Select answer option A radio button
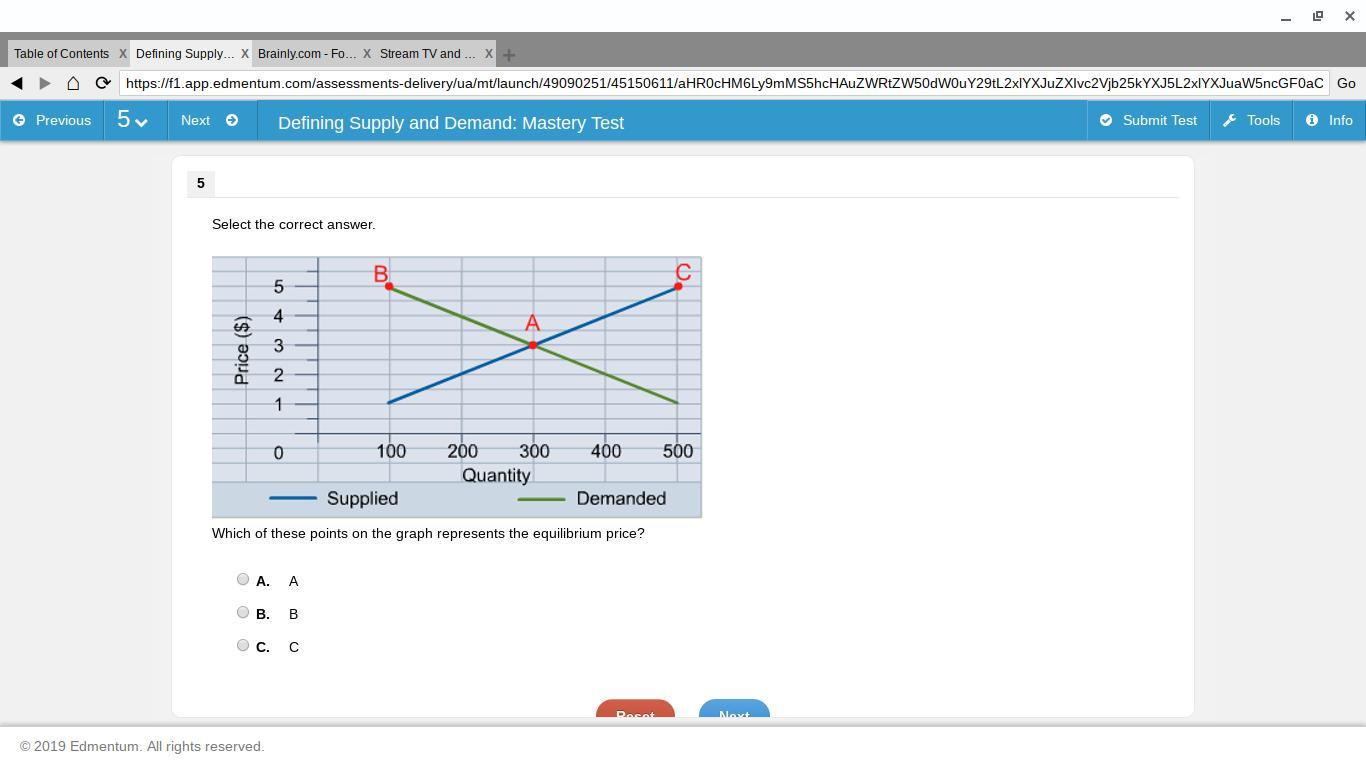This screenshot has width=1366, height=768. pos(243,579)
